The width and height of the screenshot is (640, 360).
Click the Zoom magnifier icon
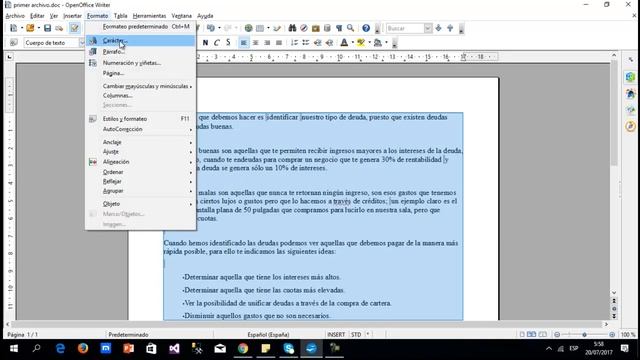click(x=350, y=28)
